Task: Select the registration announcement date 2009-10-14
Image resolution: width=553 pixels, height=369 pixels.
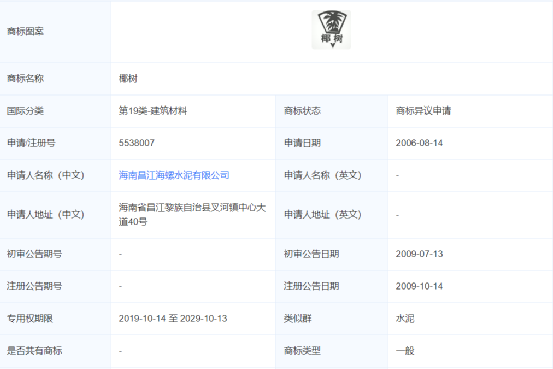Action: coord(419,286)
